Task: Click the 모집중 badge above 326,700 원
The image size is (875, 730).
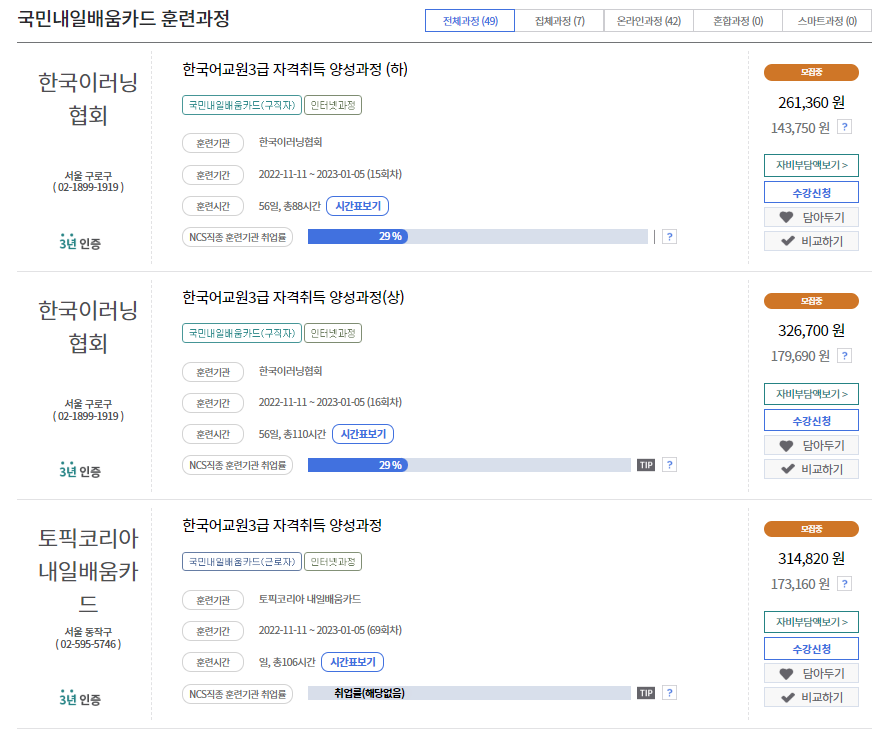Action: (x=811, y=301)
